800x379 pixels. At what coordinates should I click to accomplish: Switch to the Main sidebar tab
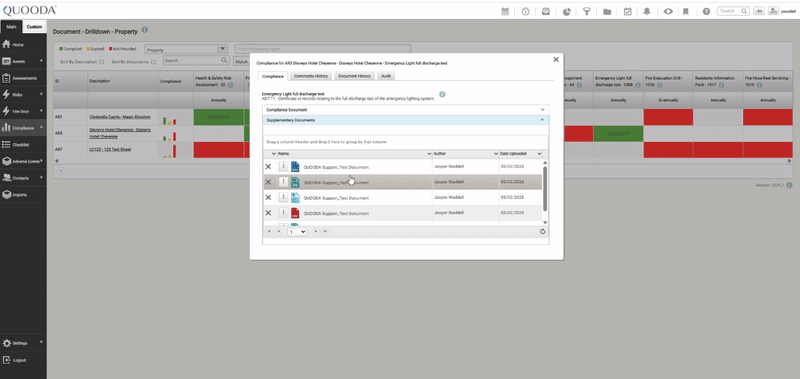coord(11,27)
